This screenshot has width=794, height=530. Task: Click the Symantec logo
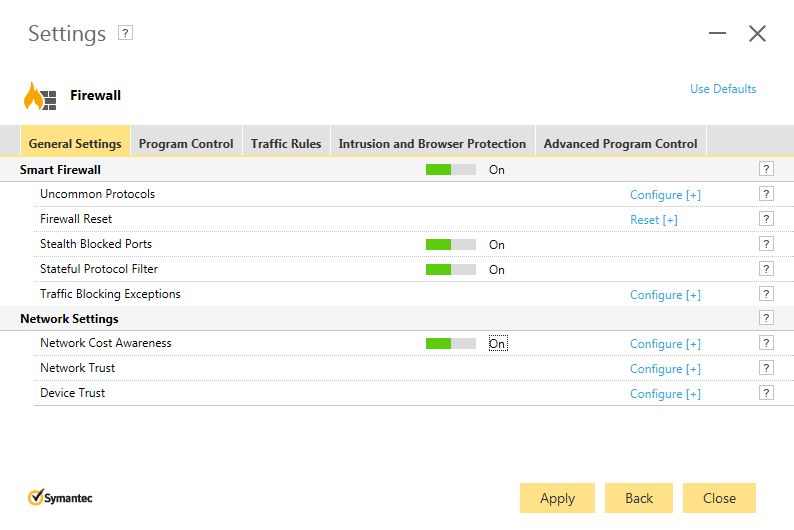[x=60, y=498]
